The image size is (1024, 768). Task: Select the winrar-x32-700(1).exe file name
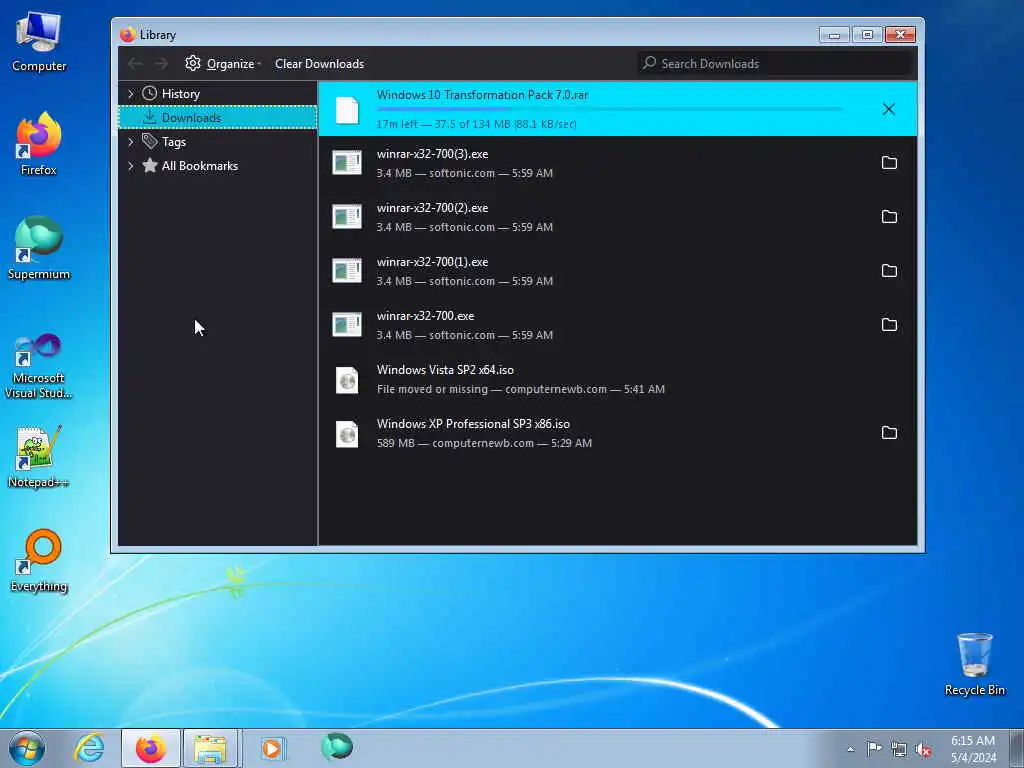(x=432, y=262)
